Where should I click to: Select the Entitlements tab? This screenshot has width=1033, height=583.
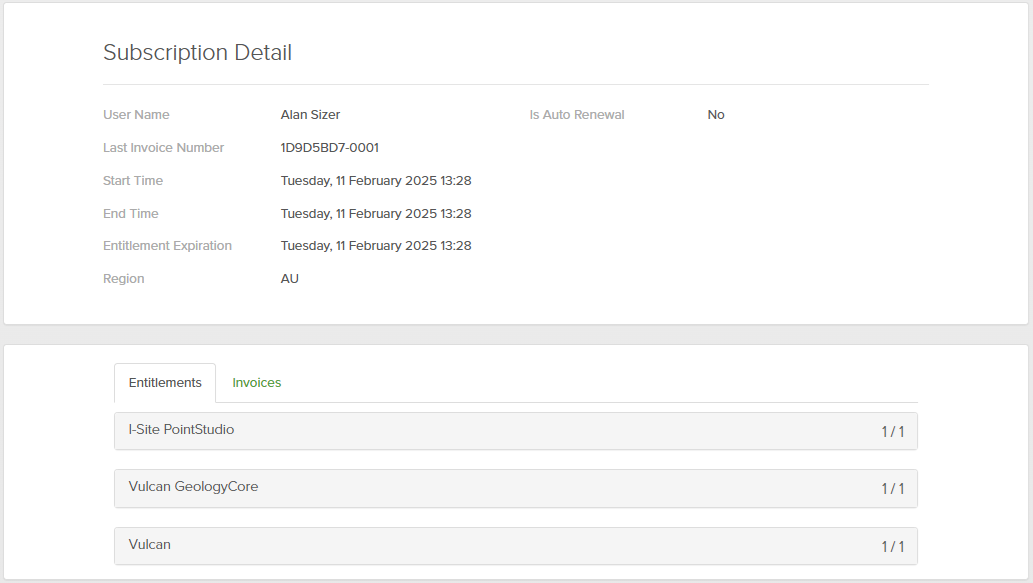[x=165, y=383]
